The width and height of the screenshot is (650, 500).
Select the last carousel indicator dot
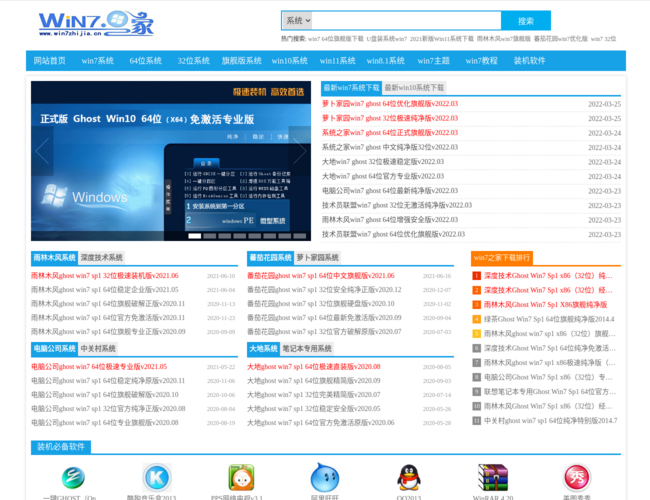300,236
